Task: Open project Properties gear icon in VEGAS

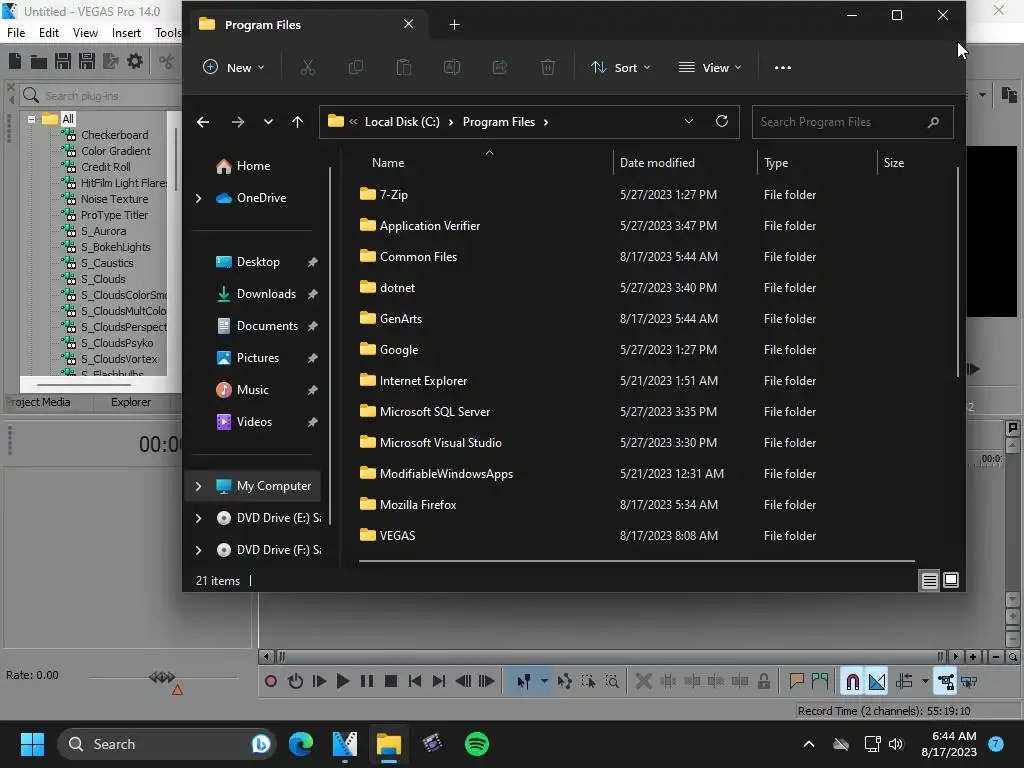Action: (135, 61)
